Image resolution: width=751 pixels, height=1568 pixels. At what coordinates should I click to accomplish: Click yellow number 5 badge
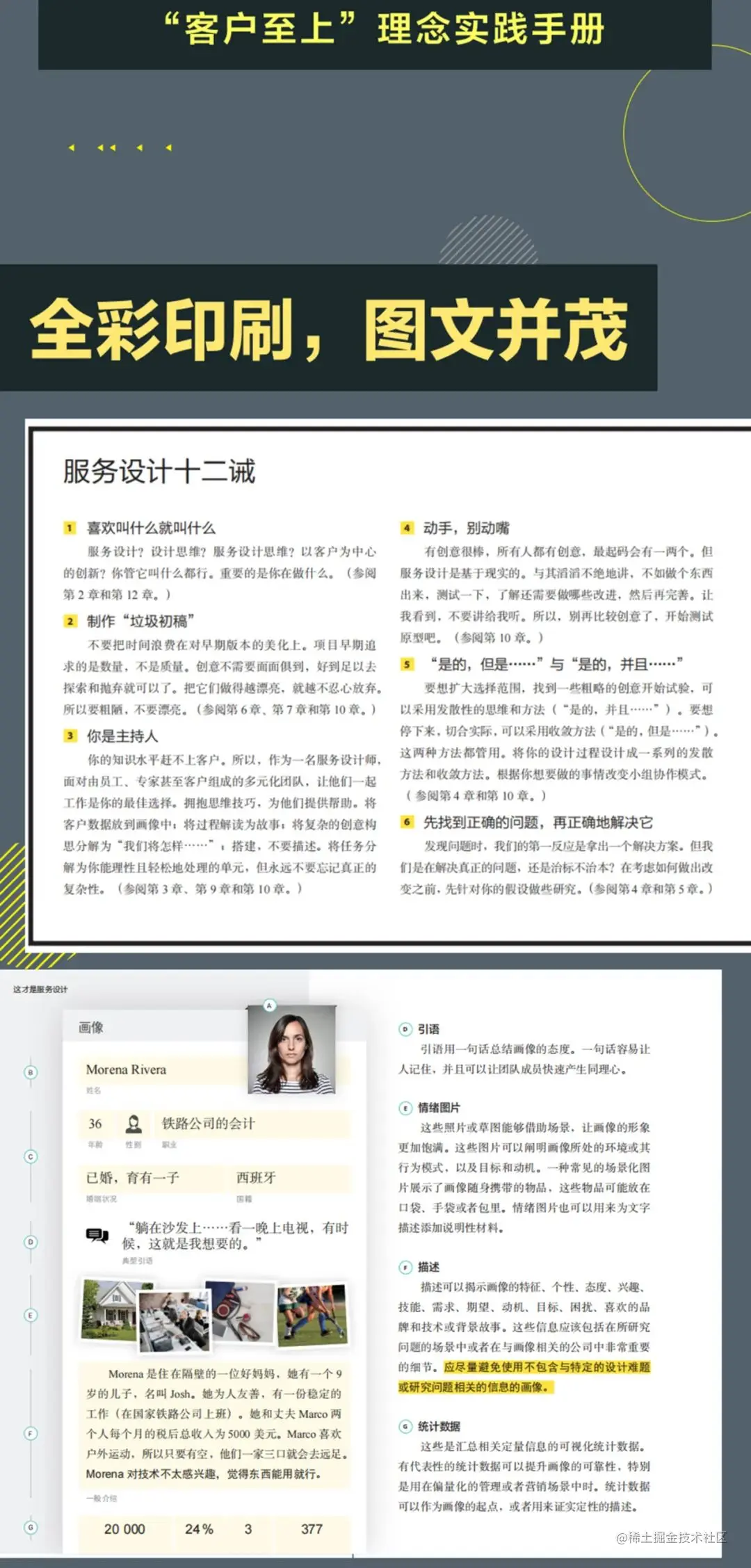[407, 665]
